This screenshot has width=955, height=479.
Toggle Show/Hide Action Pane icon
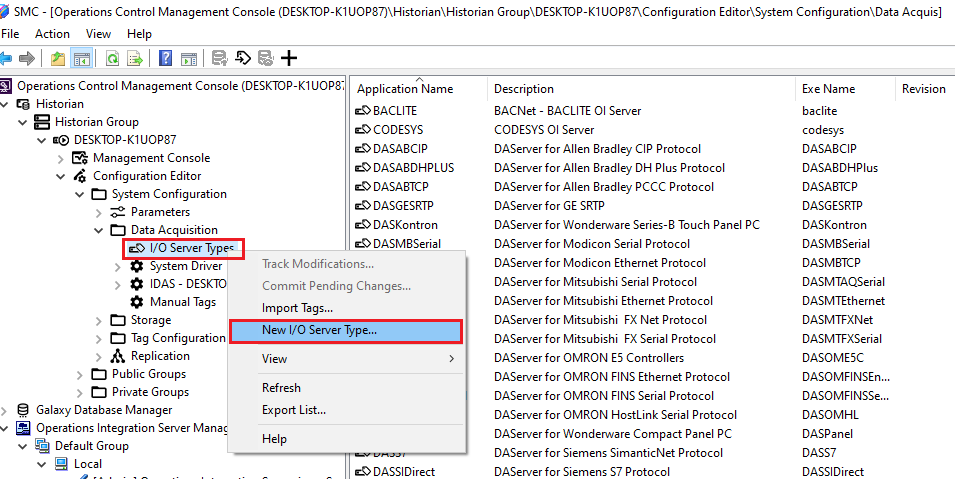(x=189, y=59)
